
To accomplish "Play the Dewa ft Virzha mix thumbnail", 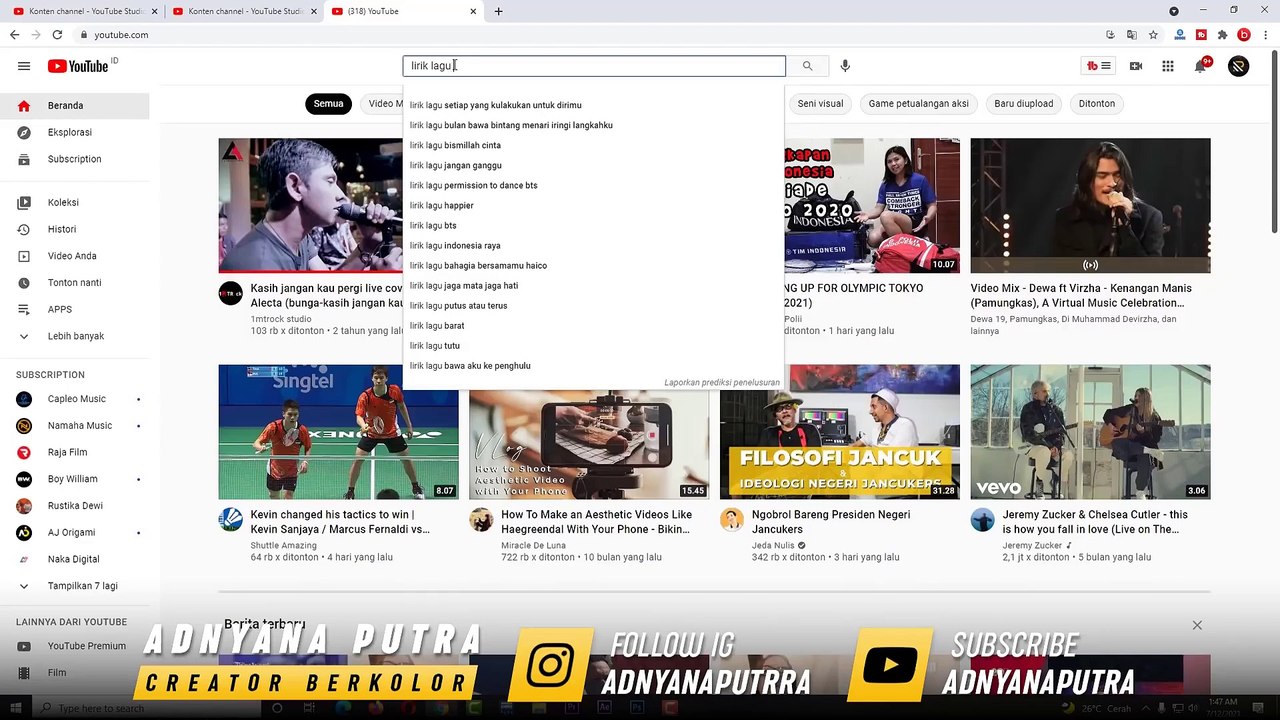I will (x=1090, y=205).
